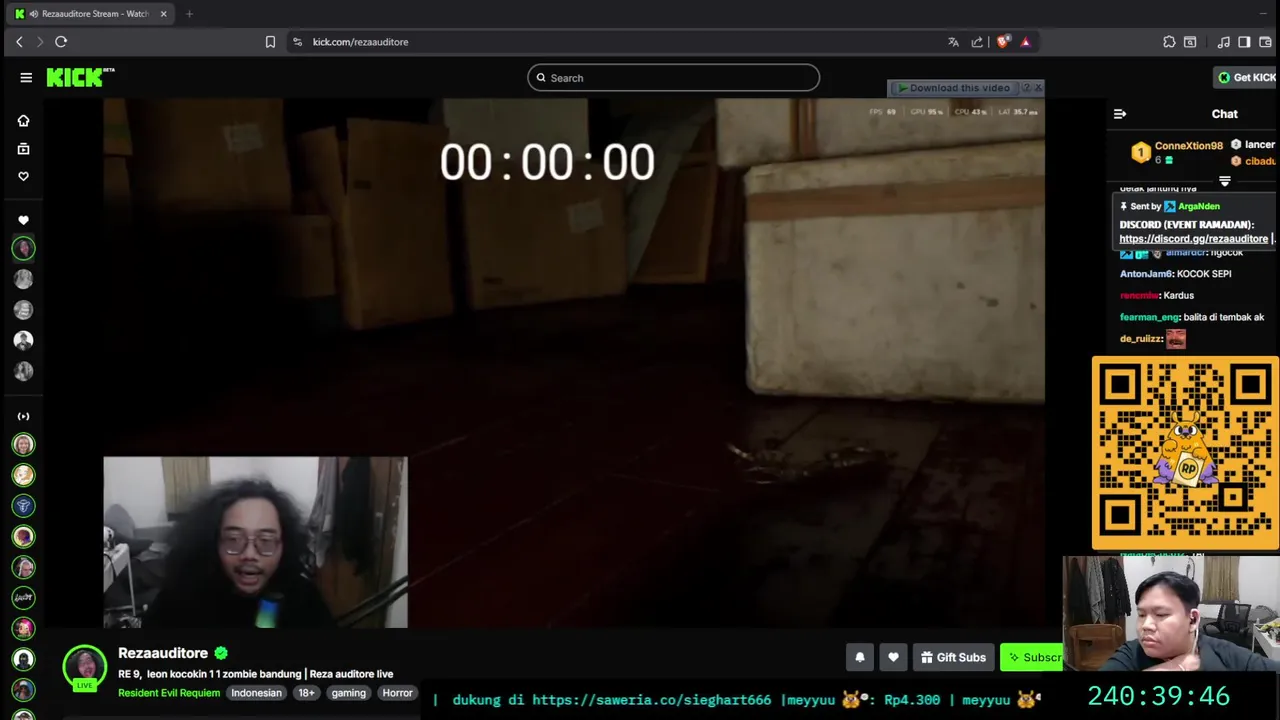The width and height of the screenshot is (1280, 720).
Task: Go to the Kick logo home
Action: [x=80, y=77]
